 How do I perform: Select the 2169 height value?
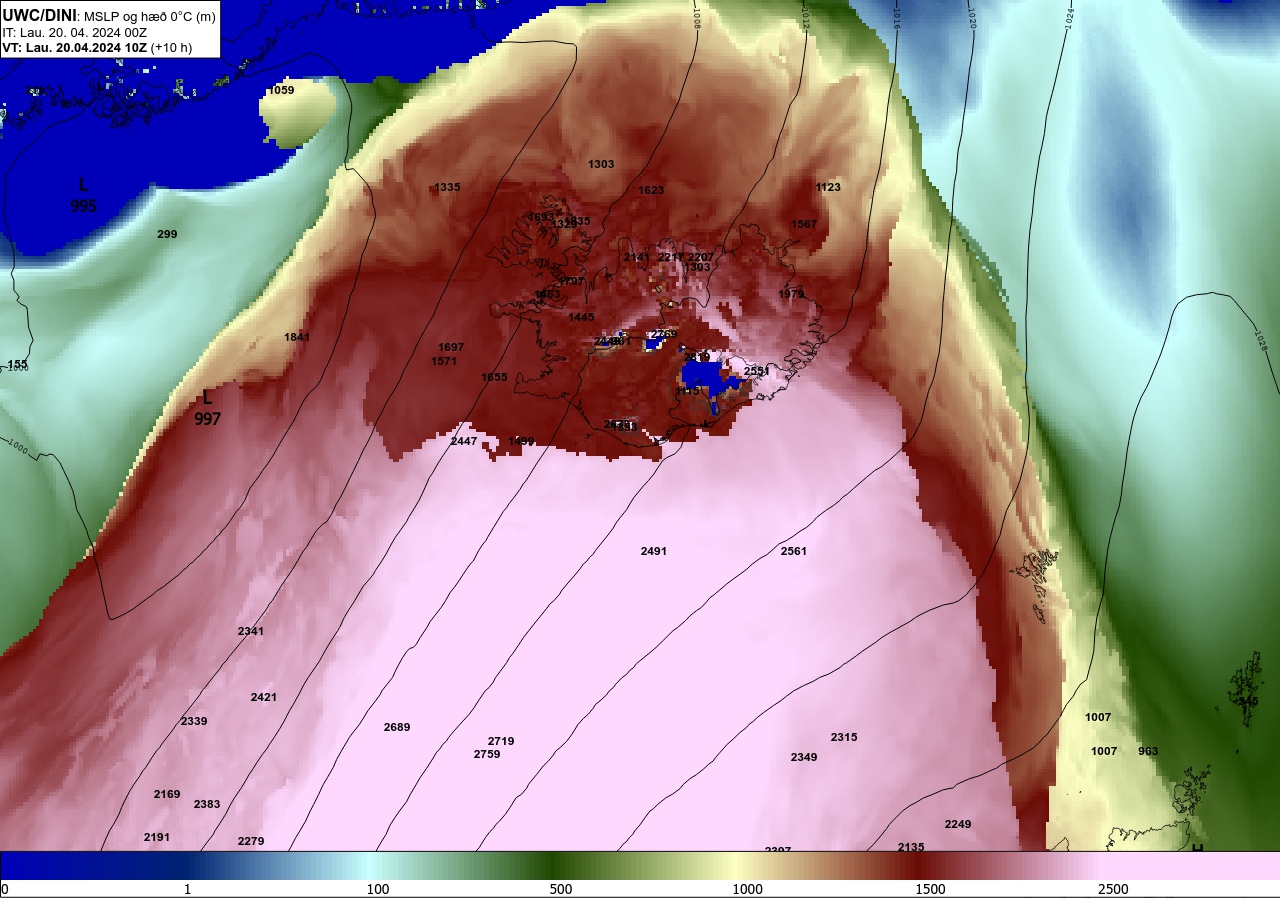click(x=167, y=794)
